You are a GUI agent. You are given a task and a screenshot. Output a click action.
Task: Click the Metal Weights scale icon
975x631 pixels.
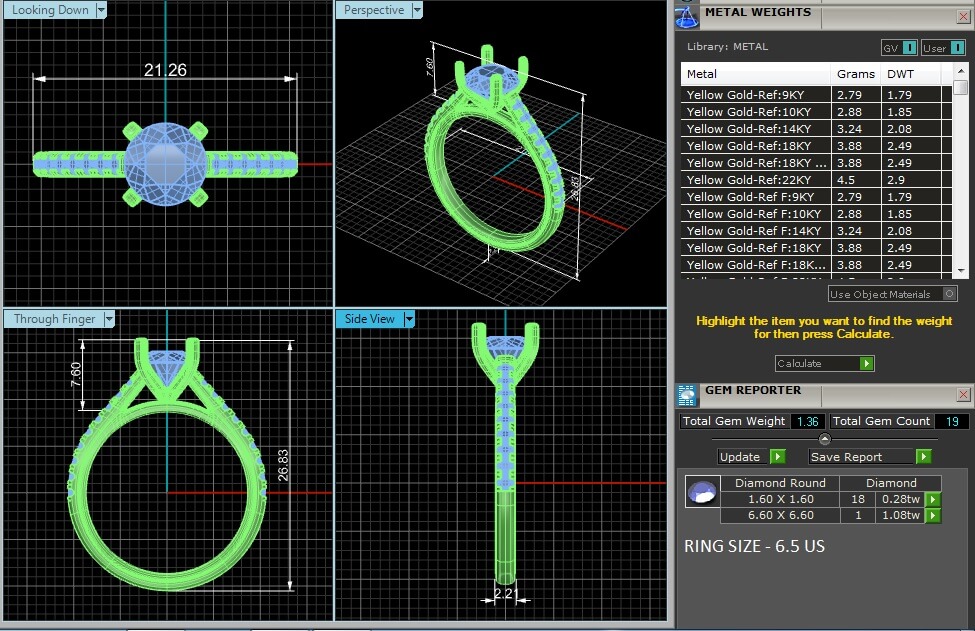[x=687, y=14]
